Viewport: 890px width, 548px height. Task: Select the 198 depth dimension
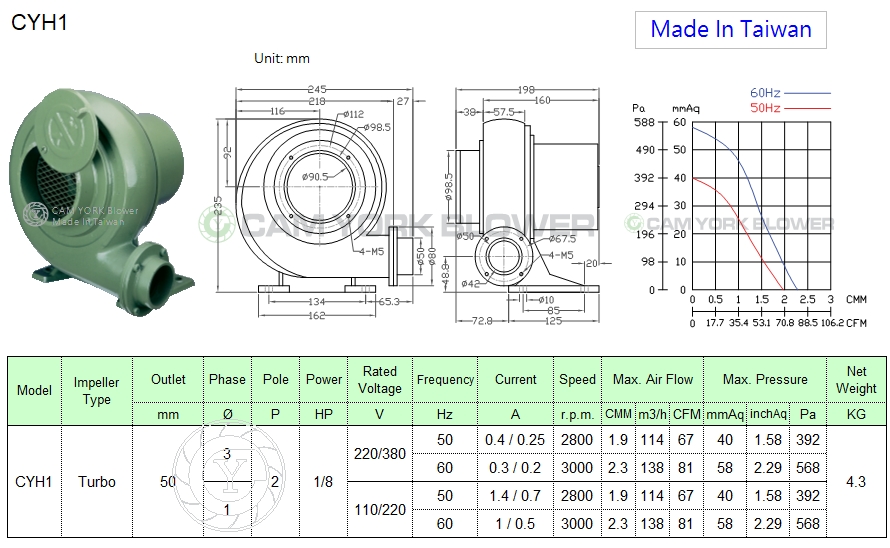point(526,90)
